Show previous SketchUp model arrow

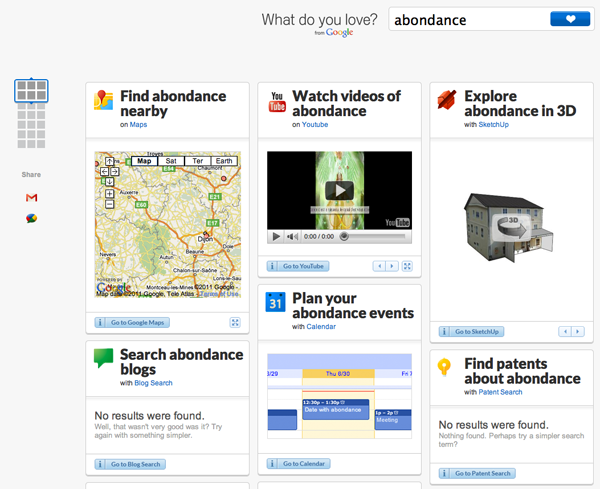pyautogui.click(x=565, y=331)
